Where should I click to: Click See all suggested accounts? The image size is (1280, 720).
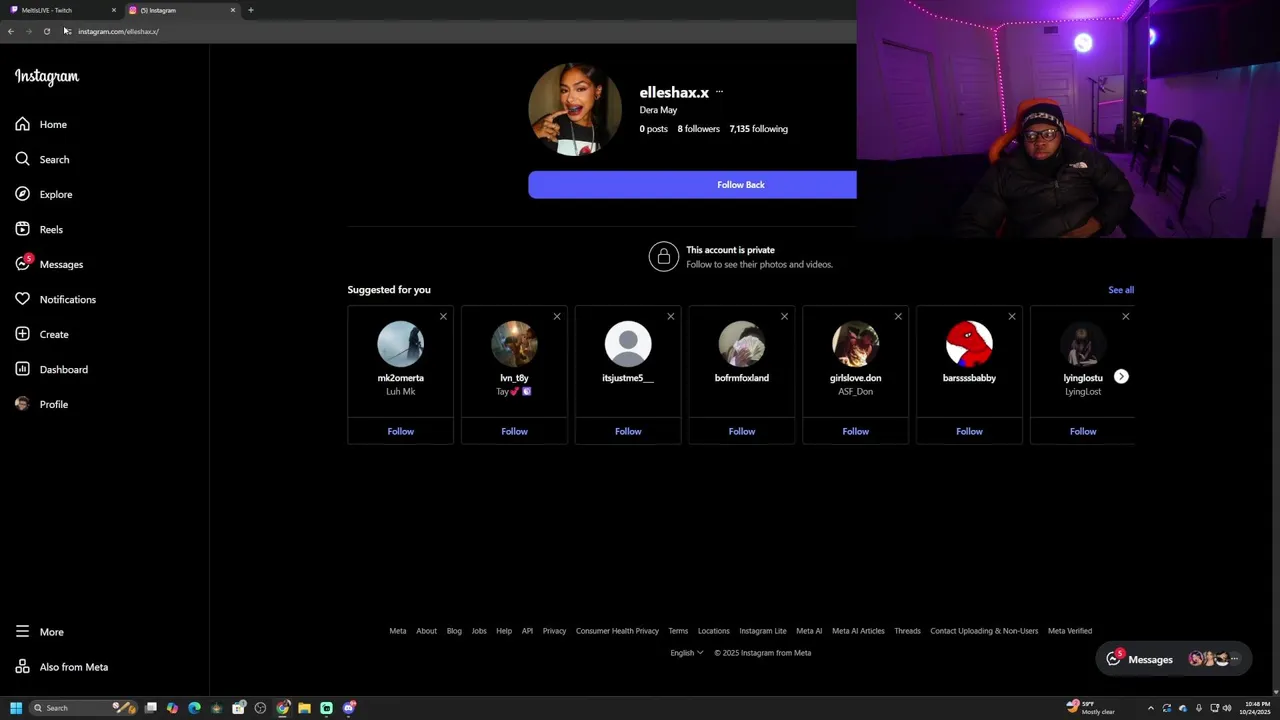pyautogui.click(x=1121, y=290)
